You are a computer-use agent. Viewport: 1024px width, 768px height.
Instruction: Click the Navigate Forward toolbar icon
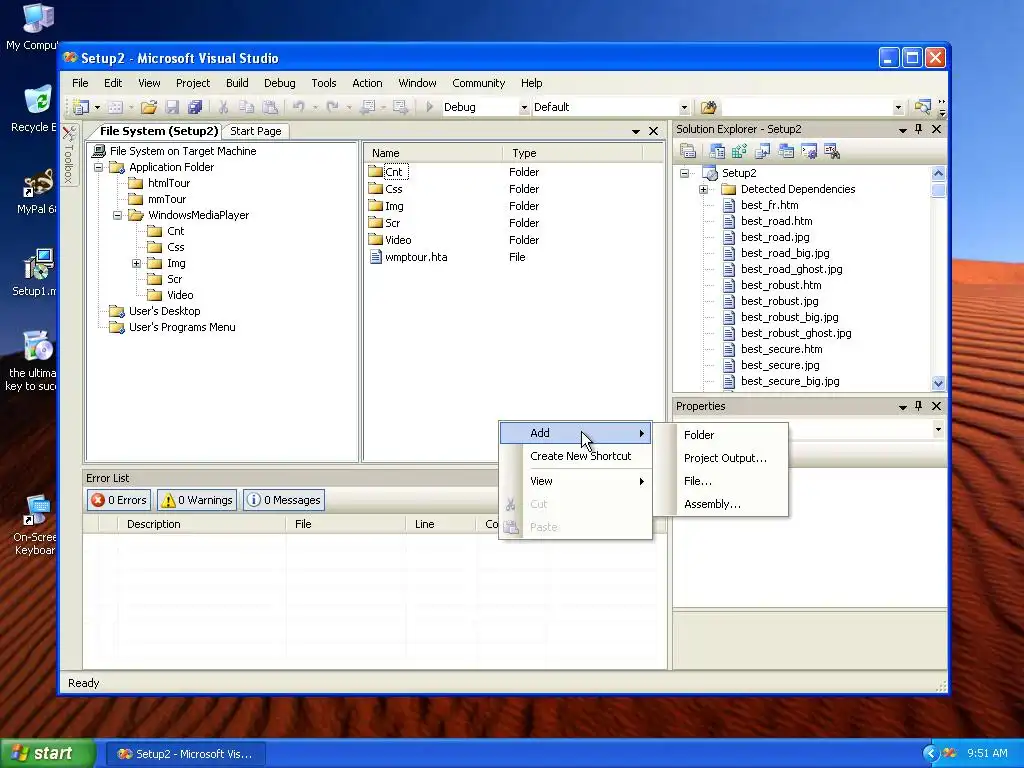(x=400, y=107)
